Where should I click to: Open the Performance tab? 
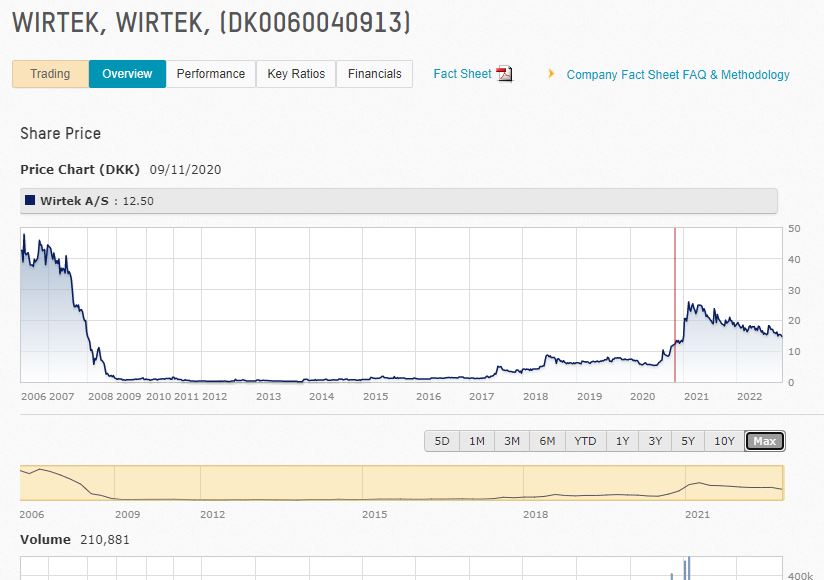(x=210, y=74)
